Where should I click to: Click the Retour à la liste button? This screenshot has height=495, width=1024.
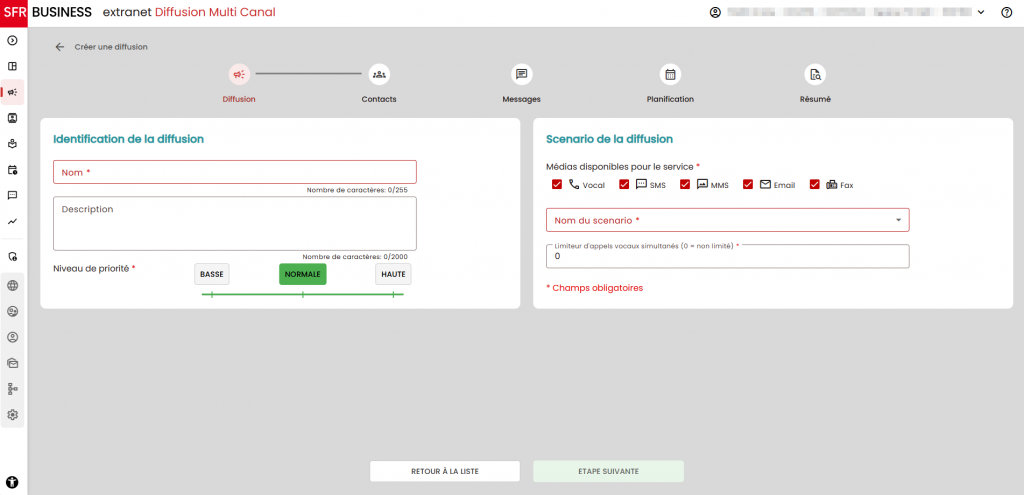click(x=445, y=471)
